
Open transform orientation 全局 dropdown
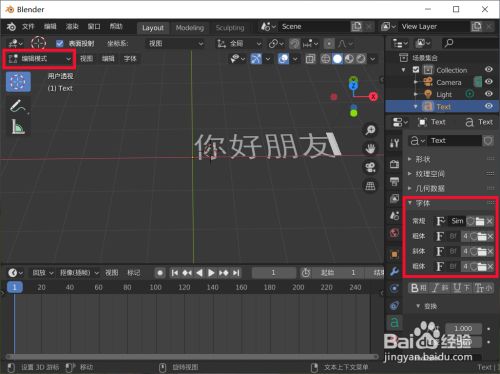tap(239, 44)
